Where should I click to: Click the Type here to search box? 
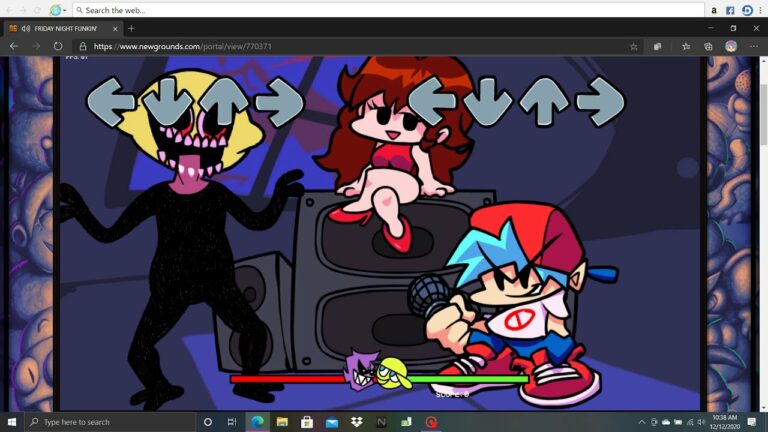pyautogui.click(x=110, y=422)
